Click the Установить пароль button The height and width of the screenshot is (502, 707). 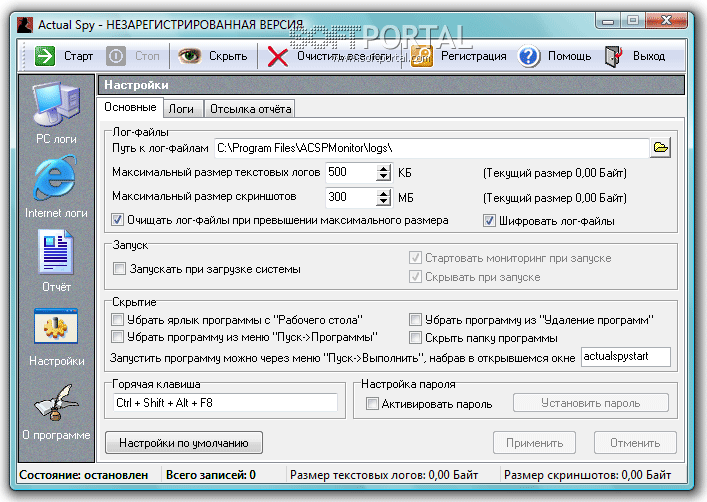pyautogui.click(x=591, y=403)
